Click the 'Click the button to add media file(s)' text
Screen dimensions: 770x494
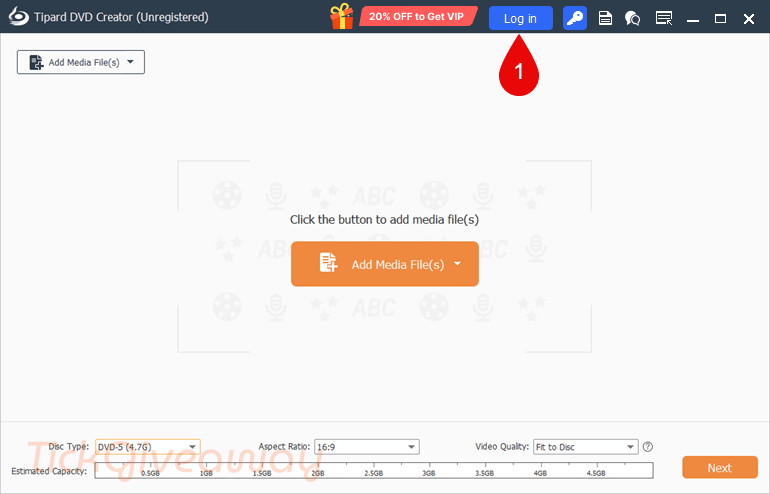[x=384, y=220]
